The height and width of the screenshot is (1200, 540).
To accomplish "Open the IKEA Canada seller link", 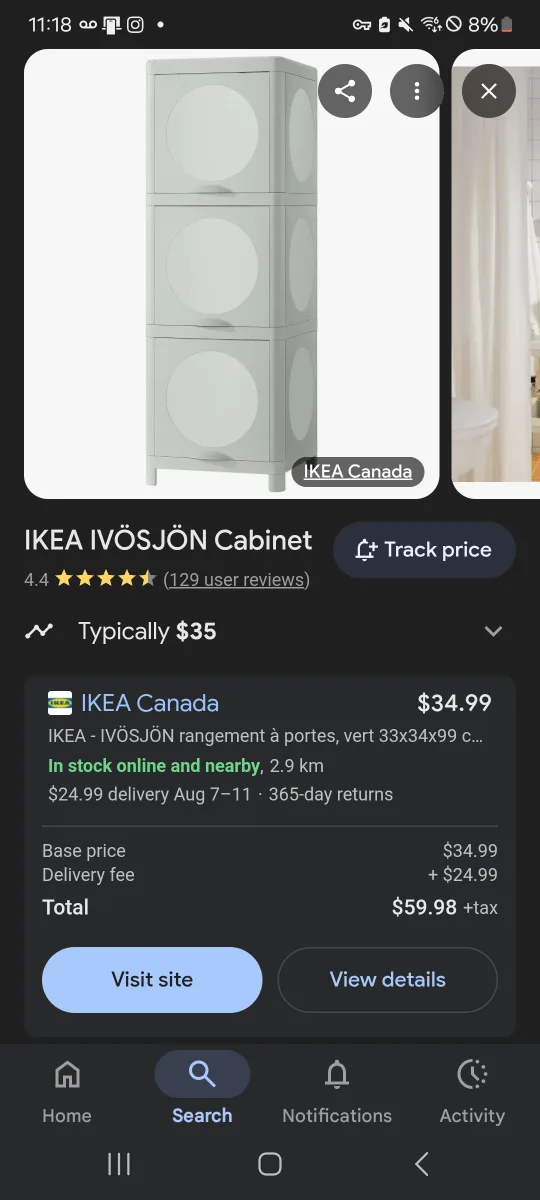I will click(150, 703).
